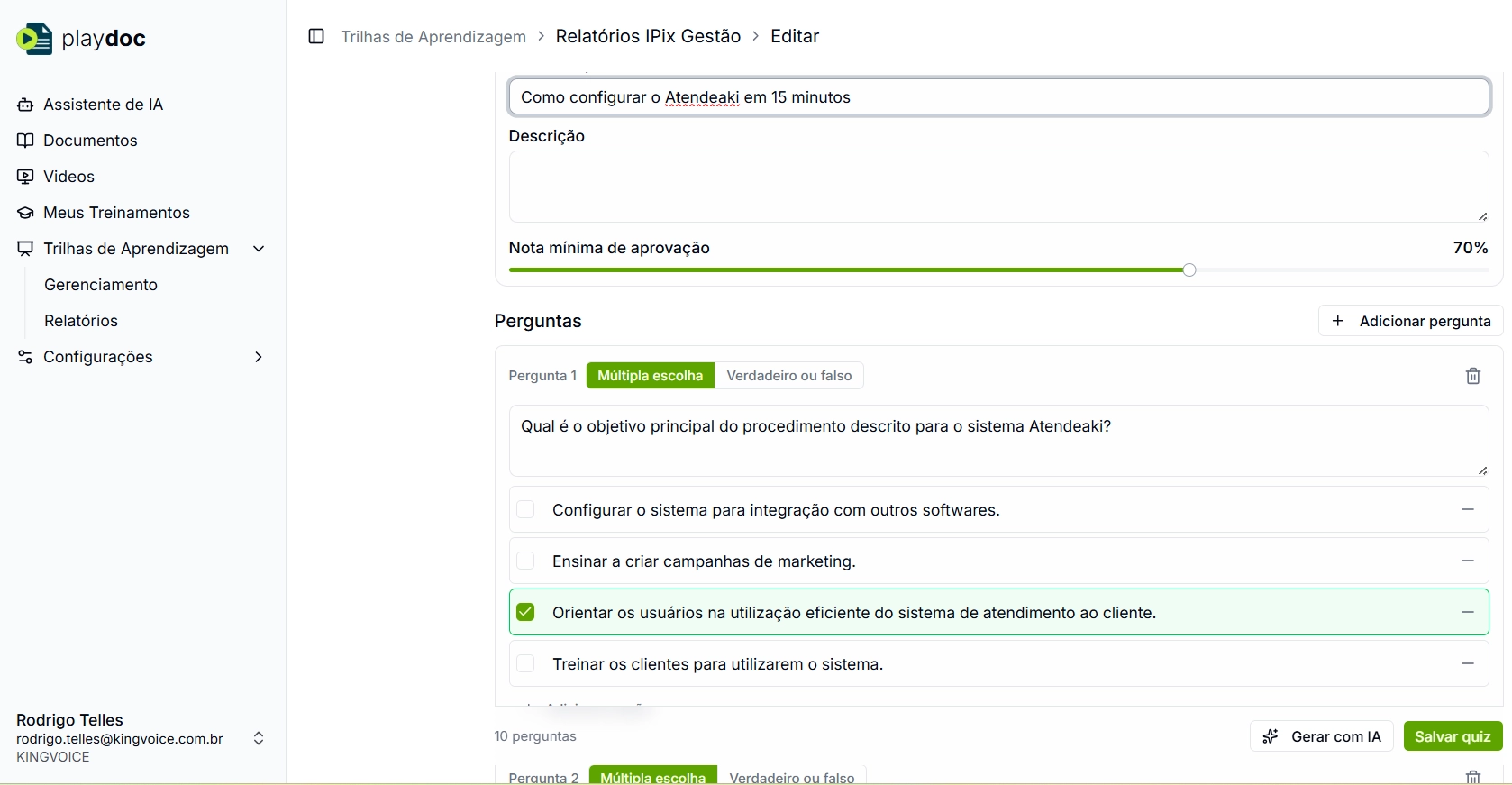Screen dimensions: 1512x785
Task: Click the Trilhas de Aprendizagem presentation icon
Action: click(25, 249)
